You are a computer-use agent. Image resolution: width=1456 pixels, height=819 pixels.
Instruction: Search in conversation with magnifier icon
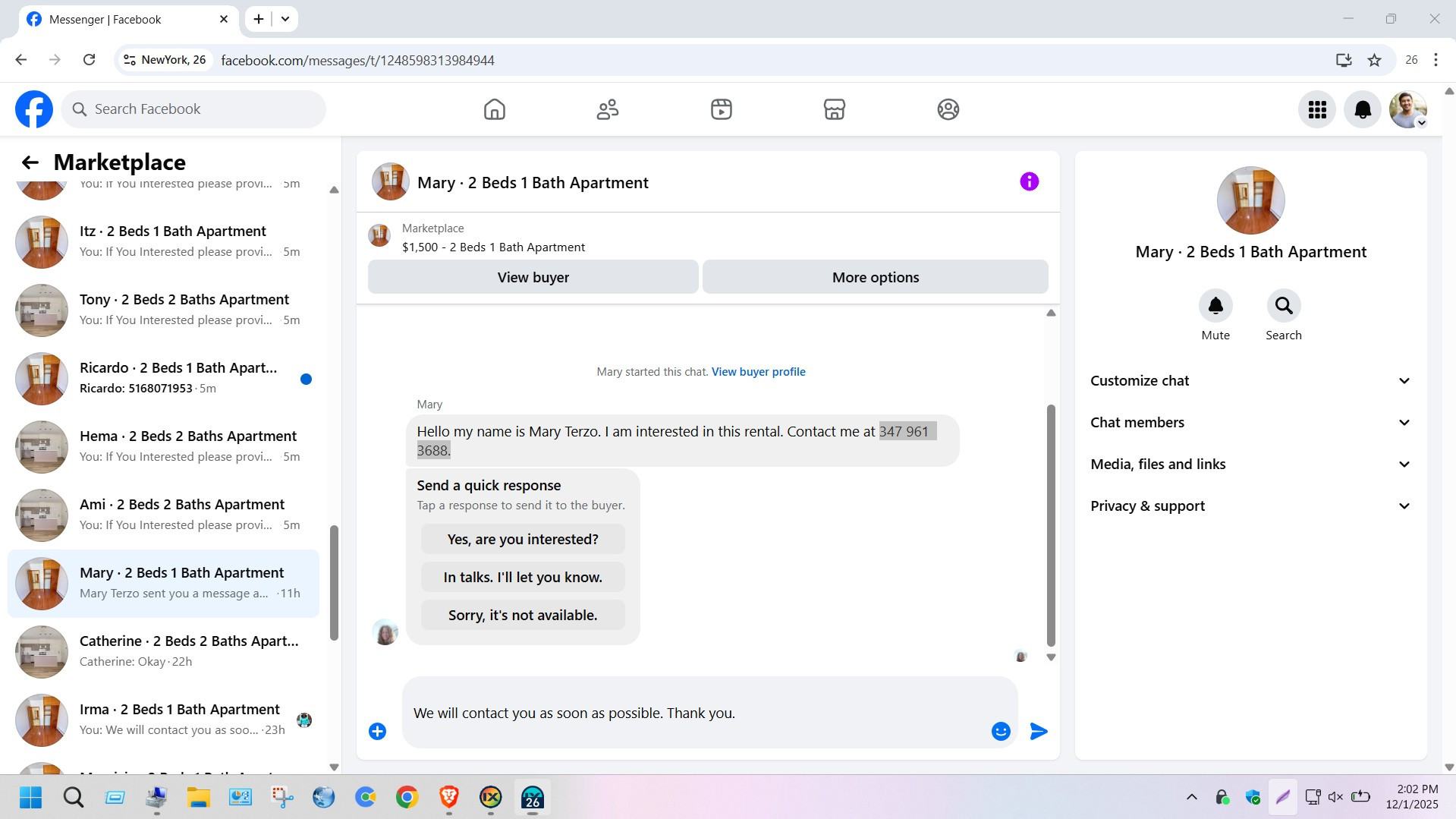tap(1284, 305)
